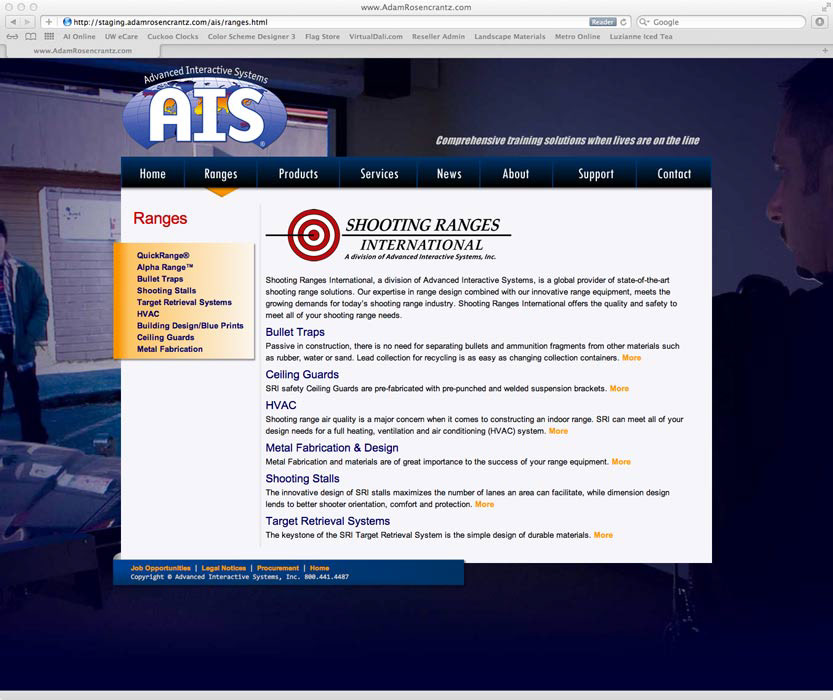
Task: Click the browser forward arrow button
Action: (27, 21)
